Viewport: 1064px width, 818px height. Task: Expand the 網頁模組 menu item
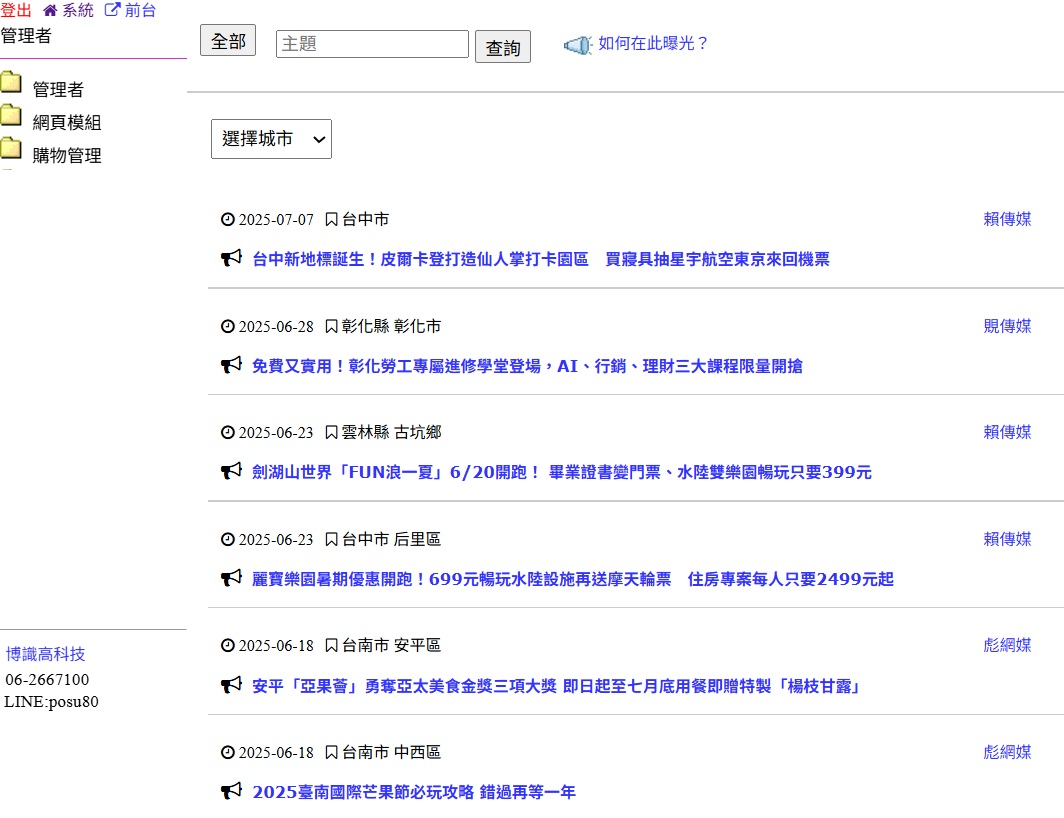tap(67, 122)
